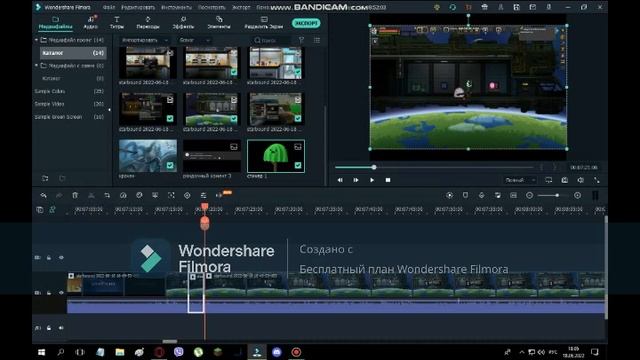Viewport: 640px width, 360px height.
Task: Open the Media files tab
Action: coord(56,23)
